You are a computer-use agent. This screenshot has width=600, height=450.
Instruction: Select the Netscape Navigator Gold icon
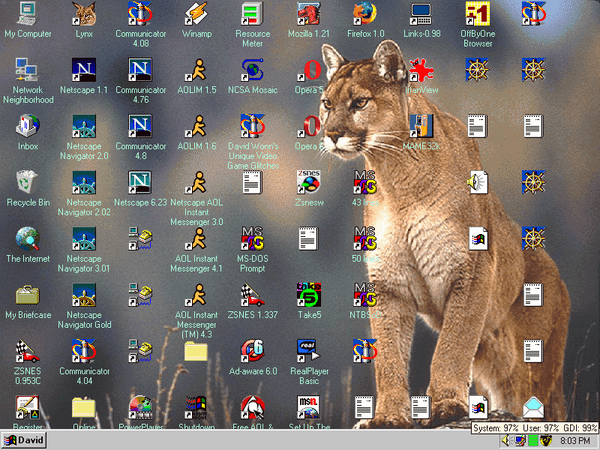[x=84, y=295]
